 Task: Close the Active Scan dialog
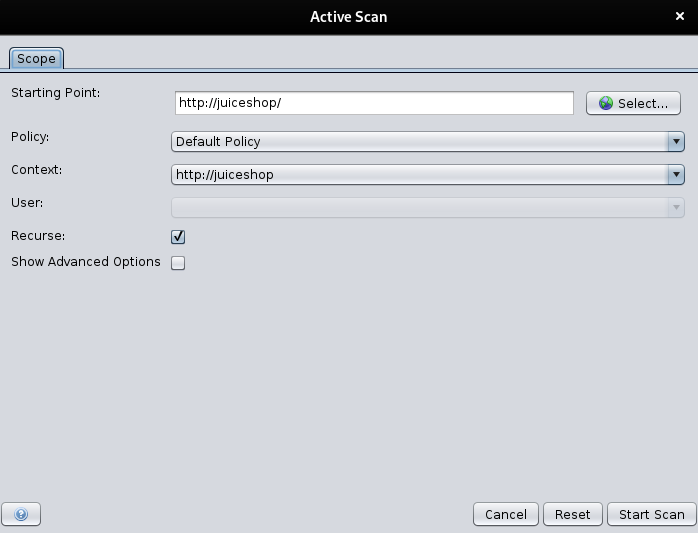pyautogui.click(x=679, y=16)
